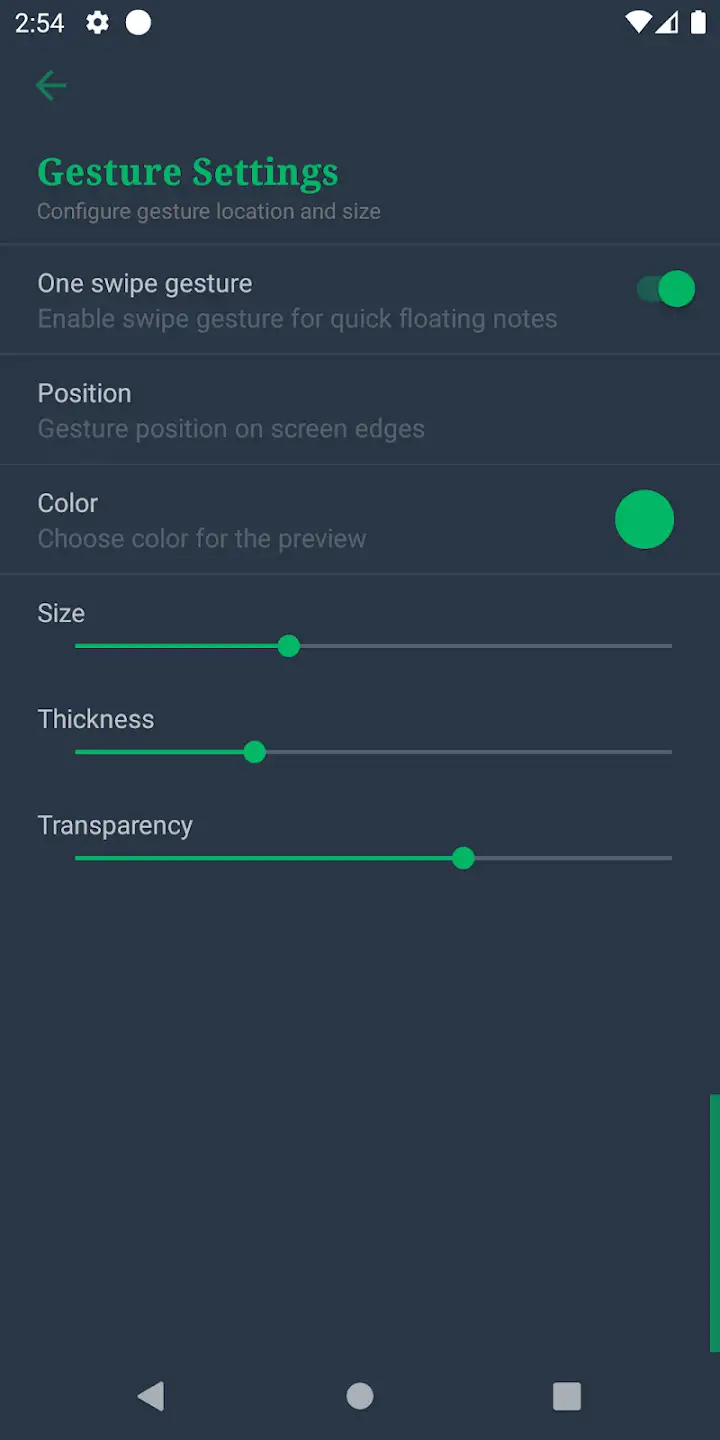
Task: Tap the battery icon in the status bar
Action: (698, 22)
